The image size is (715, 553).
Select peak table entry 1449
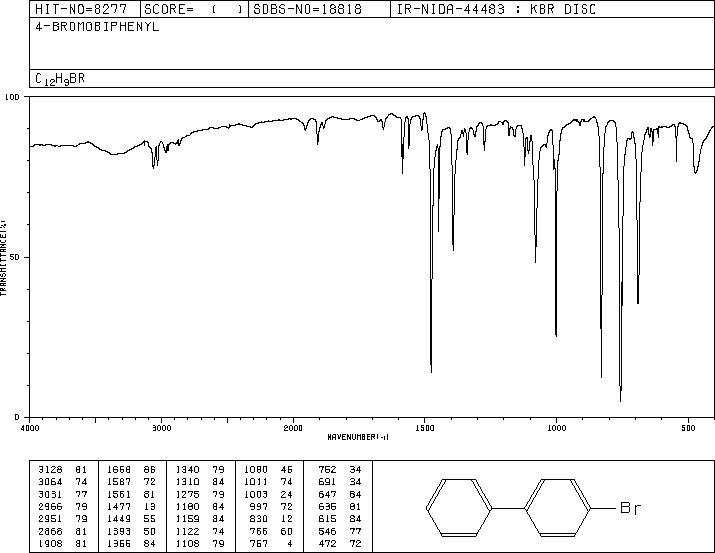119,519
